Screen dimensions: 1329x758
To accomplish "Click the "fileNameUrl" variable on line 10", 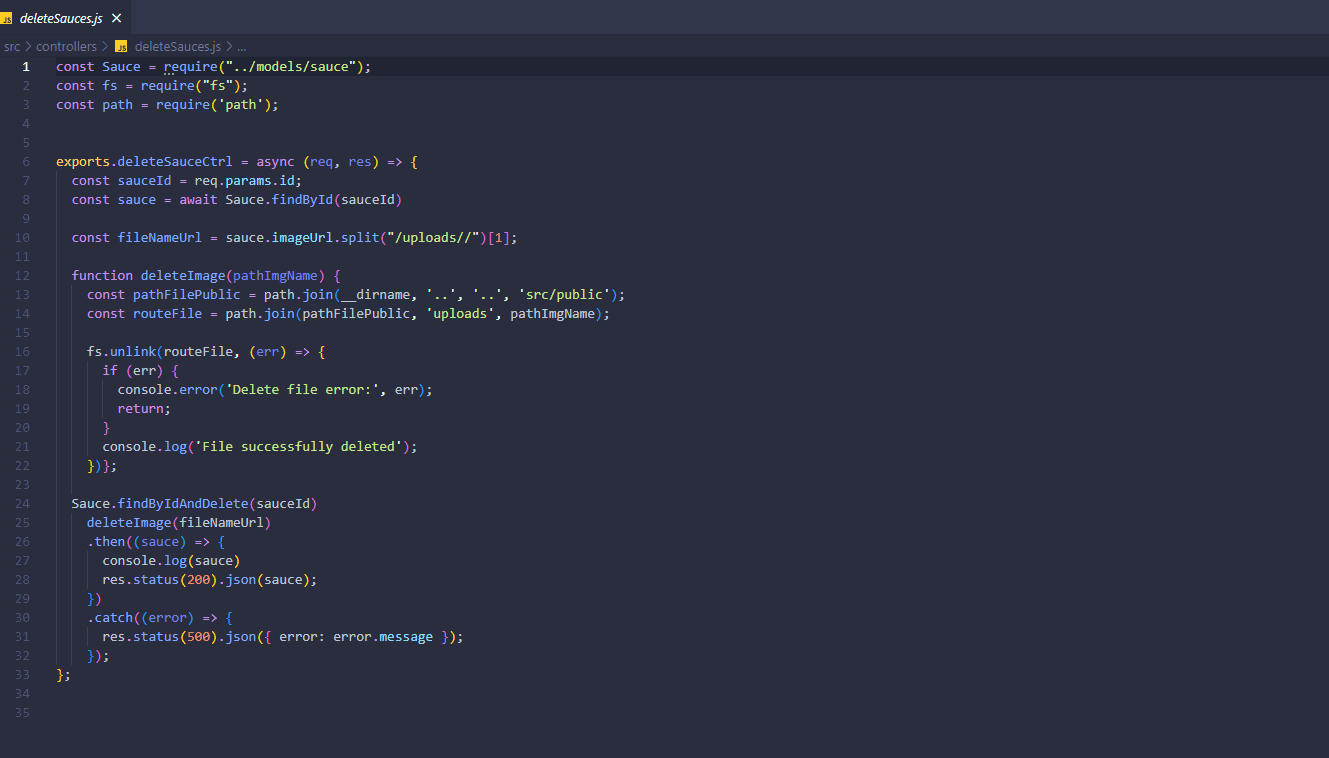I will 158,237.
